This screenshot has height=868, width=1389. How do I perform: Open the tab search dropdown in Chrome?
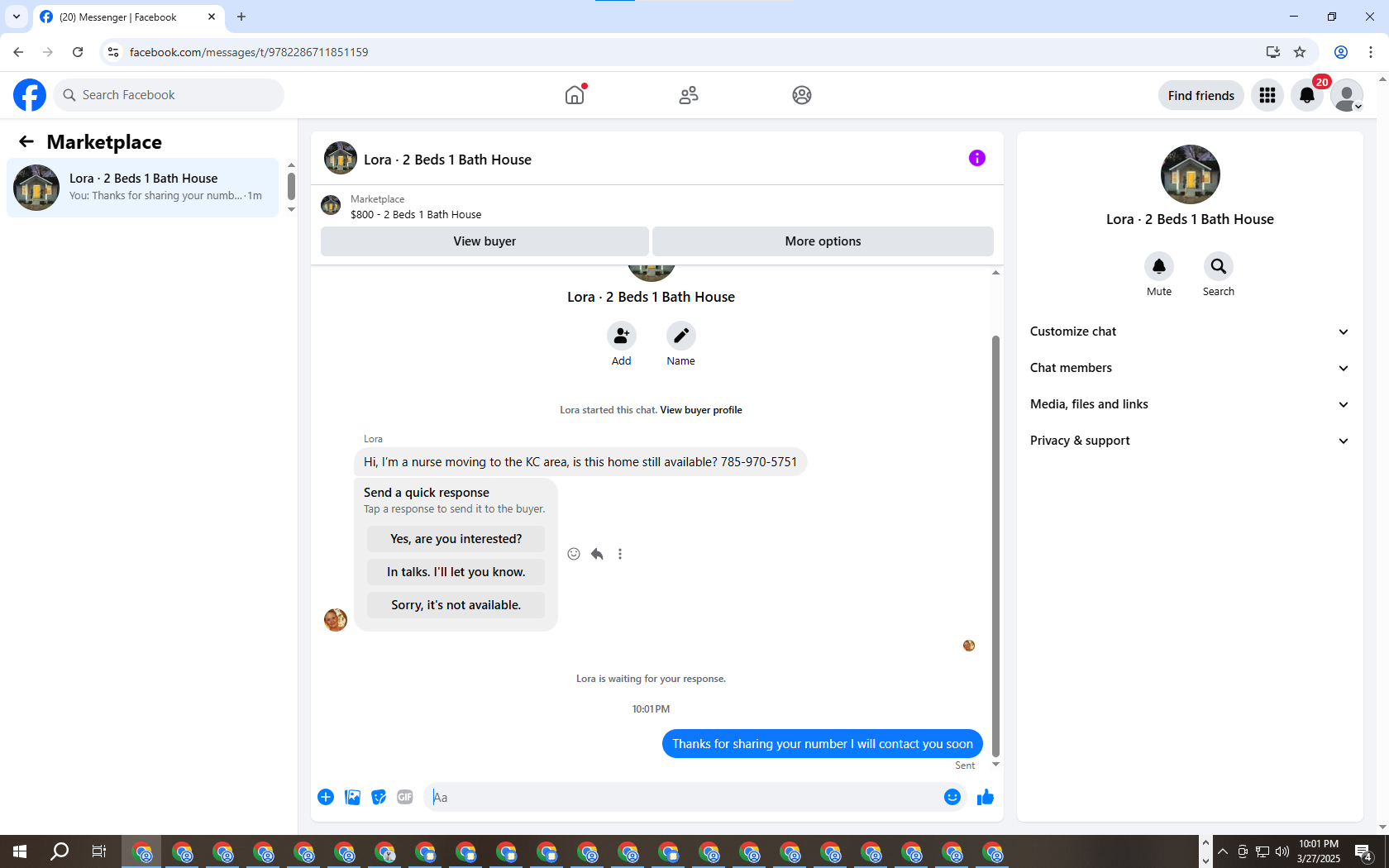tap(17, 17)
